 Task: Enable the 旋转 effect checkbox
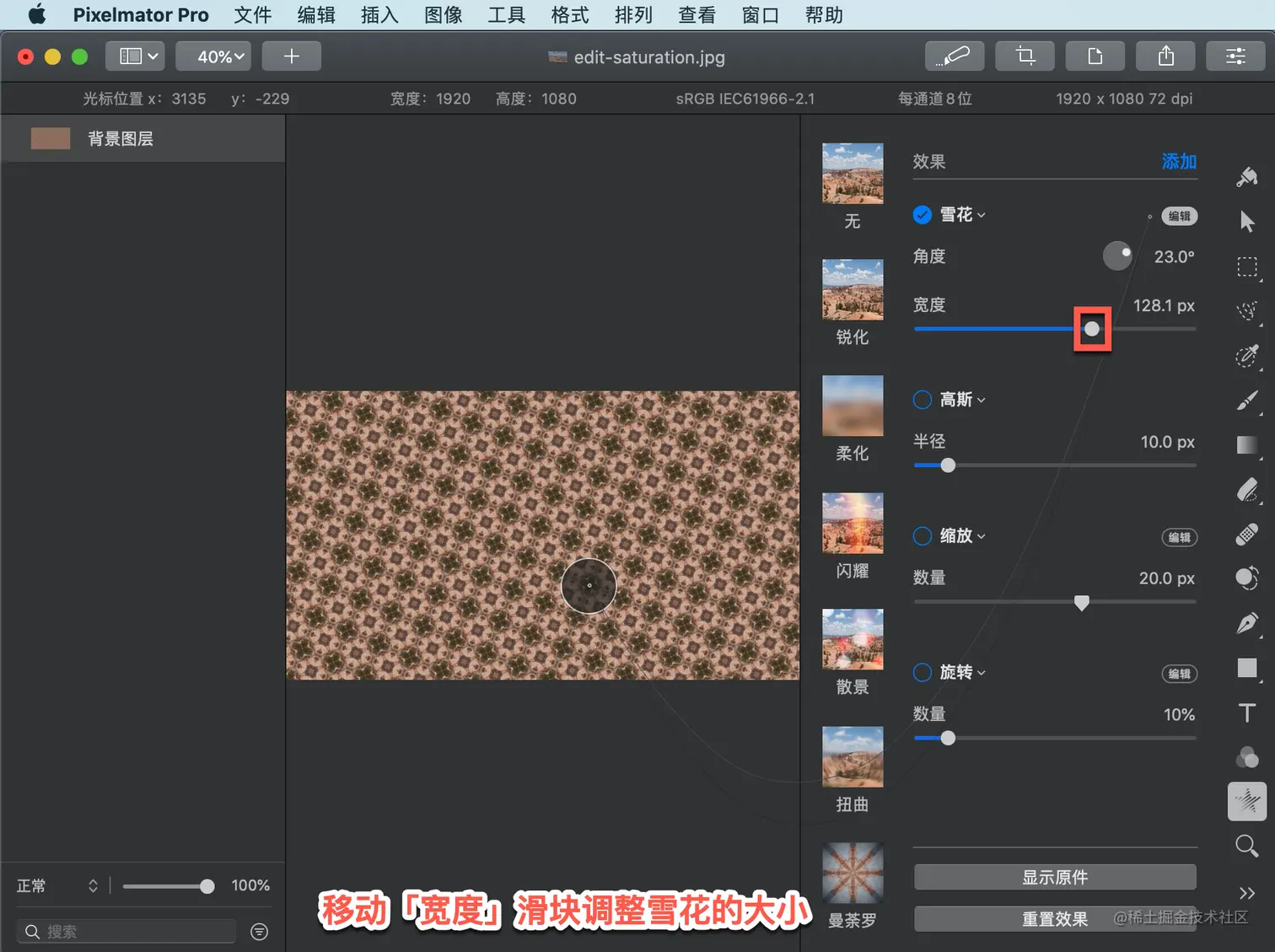tap(923, 673)
